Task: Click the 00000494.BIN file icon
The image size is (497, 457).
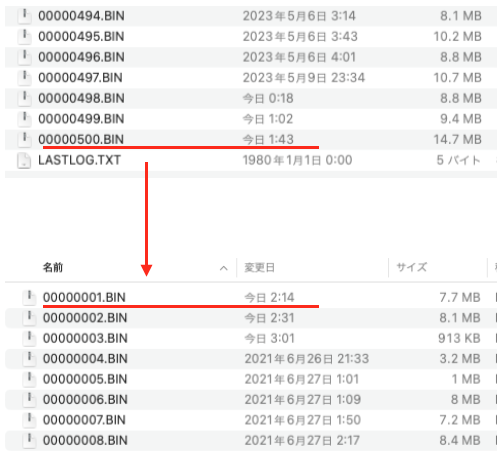Action: [x=24, y=16]
